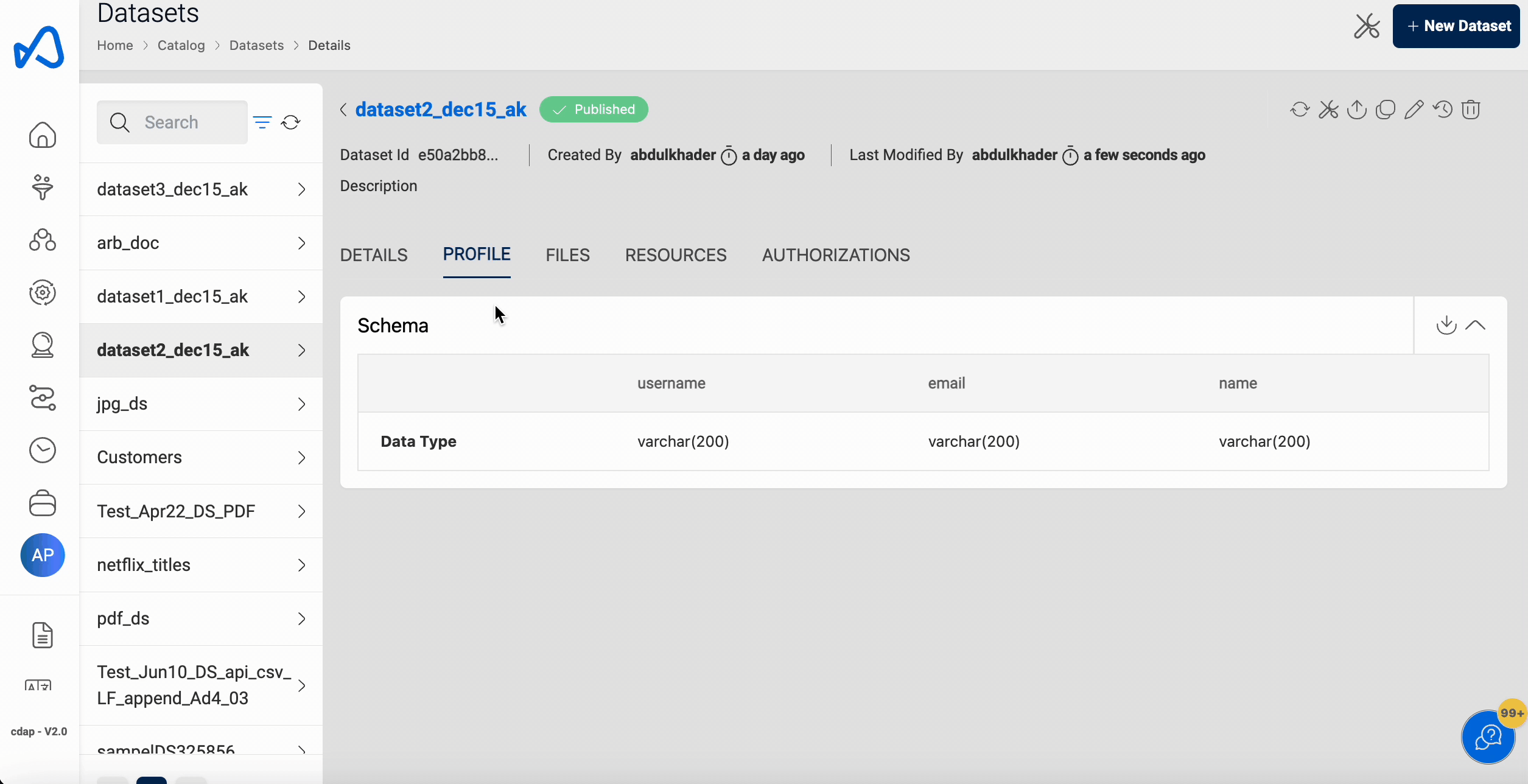Click the history/restore icon in toolbar
Viewport: 1528px width, 784px height.
point(1442,109)
